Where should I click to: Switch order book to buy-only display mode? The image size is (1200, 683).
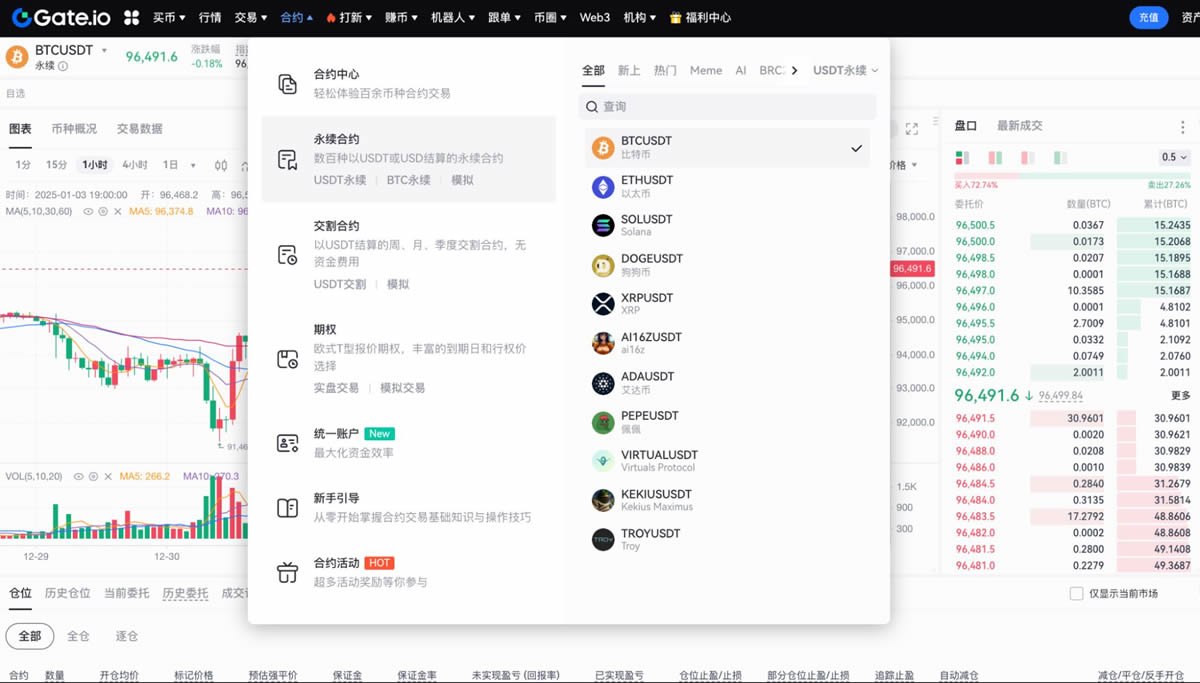1057,158
